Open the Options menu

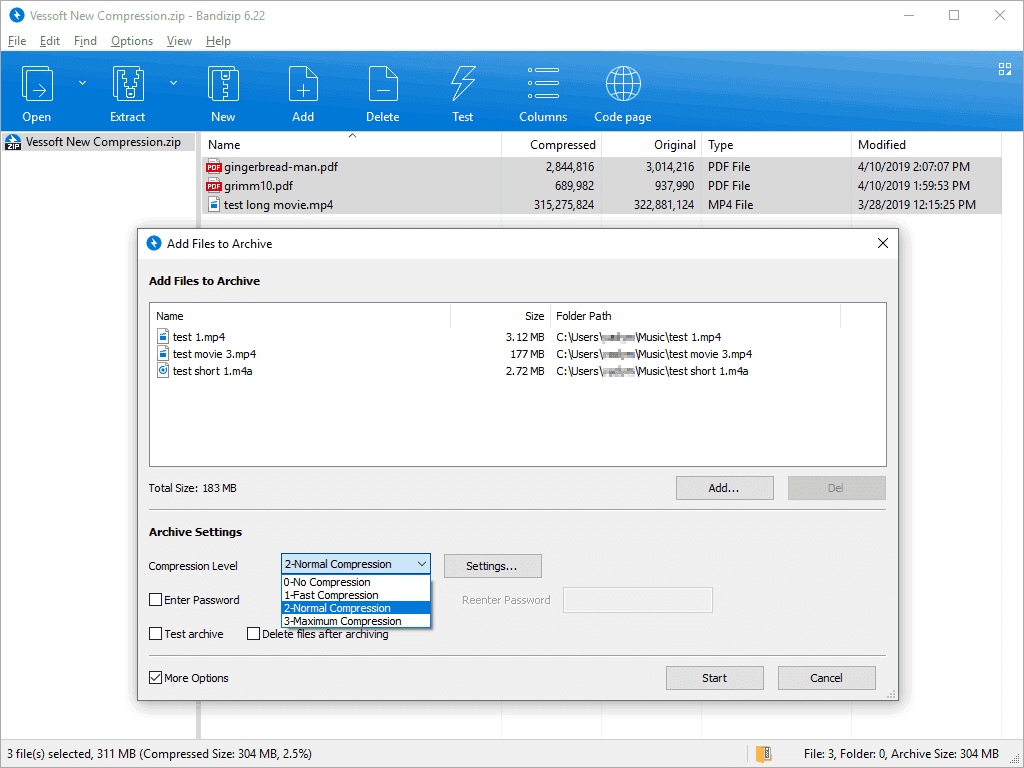(132, 41)
